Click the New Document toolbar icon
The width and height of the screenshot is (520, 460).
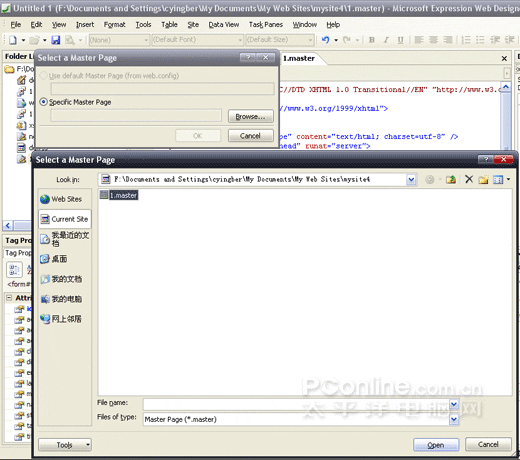point(13,40)
